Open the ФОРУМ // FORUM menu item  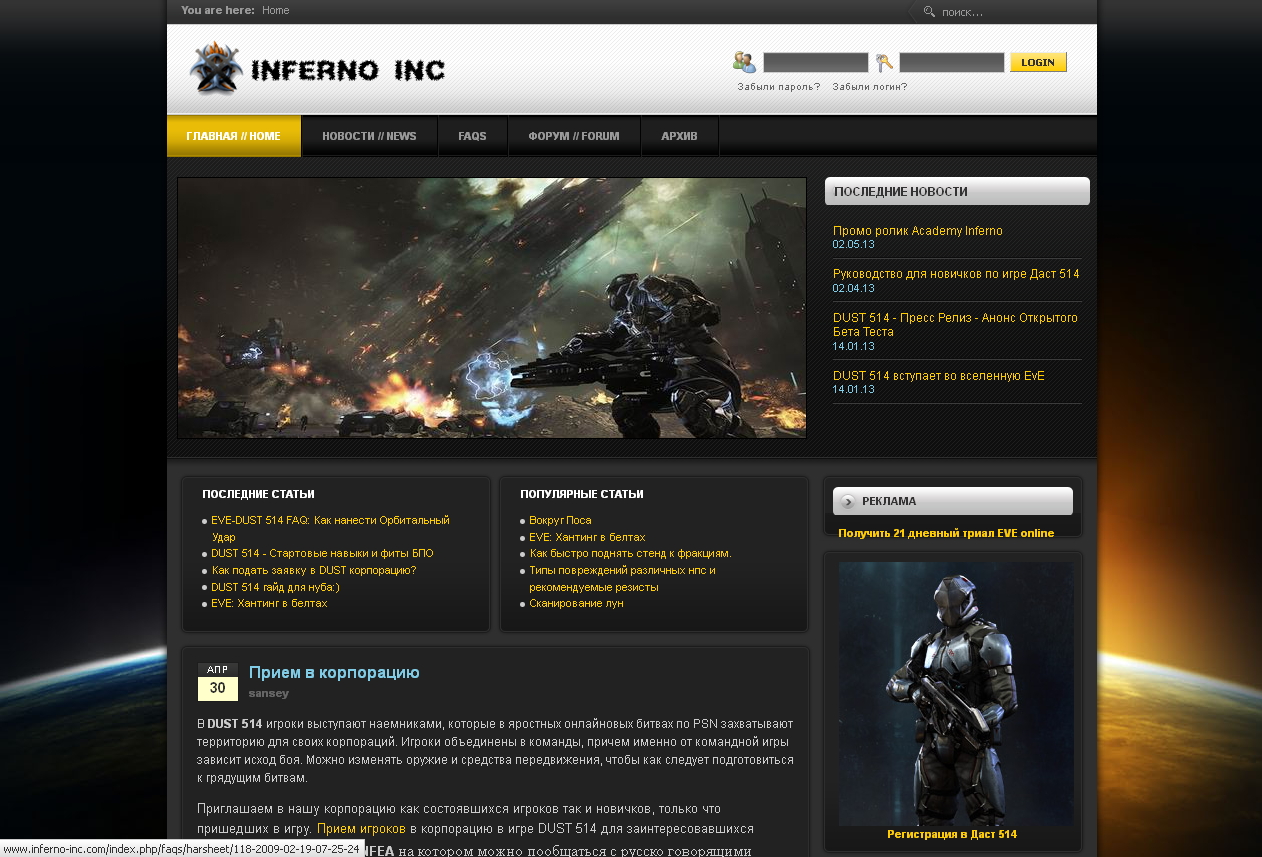point(574,136)
